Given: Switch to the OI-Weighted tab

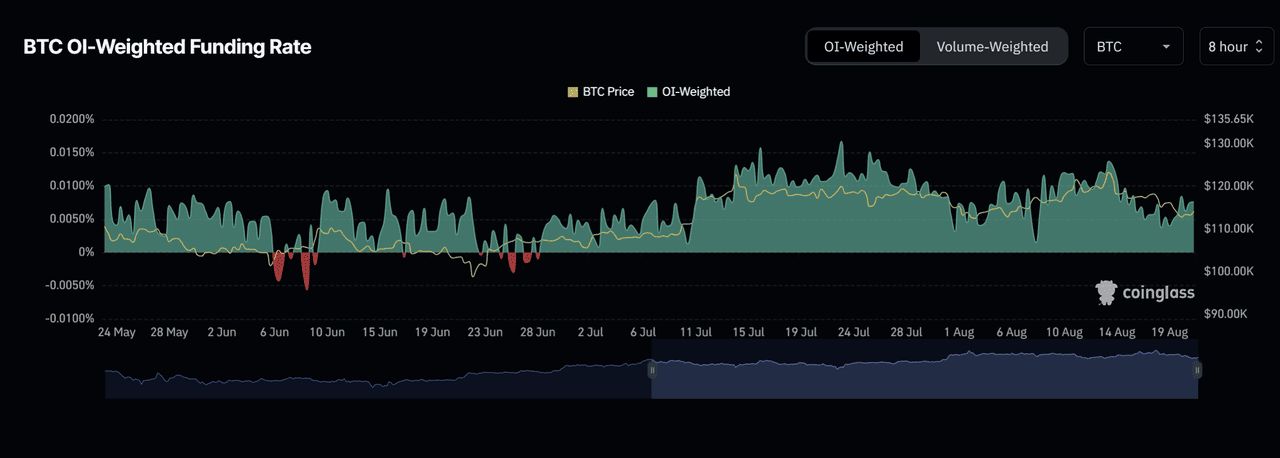Looking at the screenshot, I should (x=863, y=47).
